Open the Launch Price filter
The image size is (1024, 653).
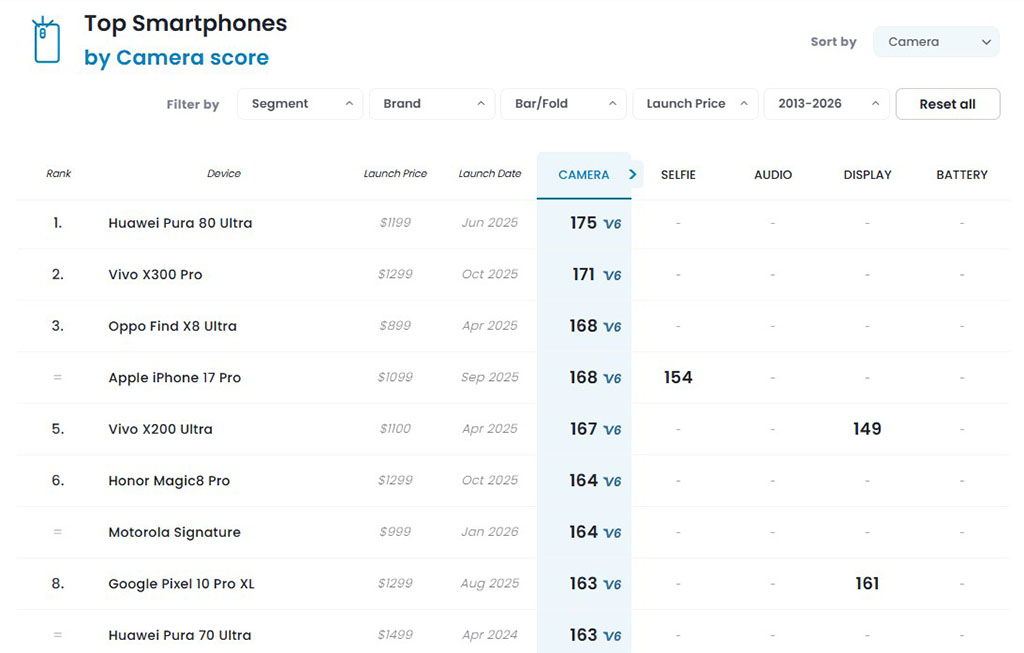(x=695, y=104)
